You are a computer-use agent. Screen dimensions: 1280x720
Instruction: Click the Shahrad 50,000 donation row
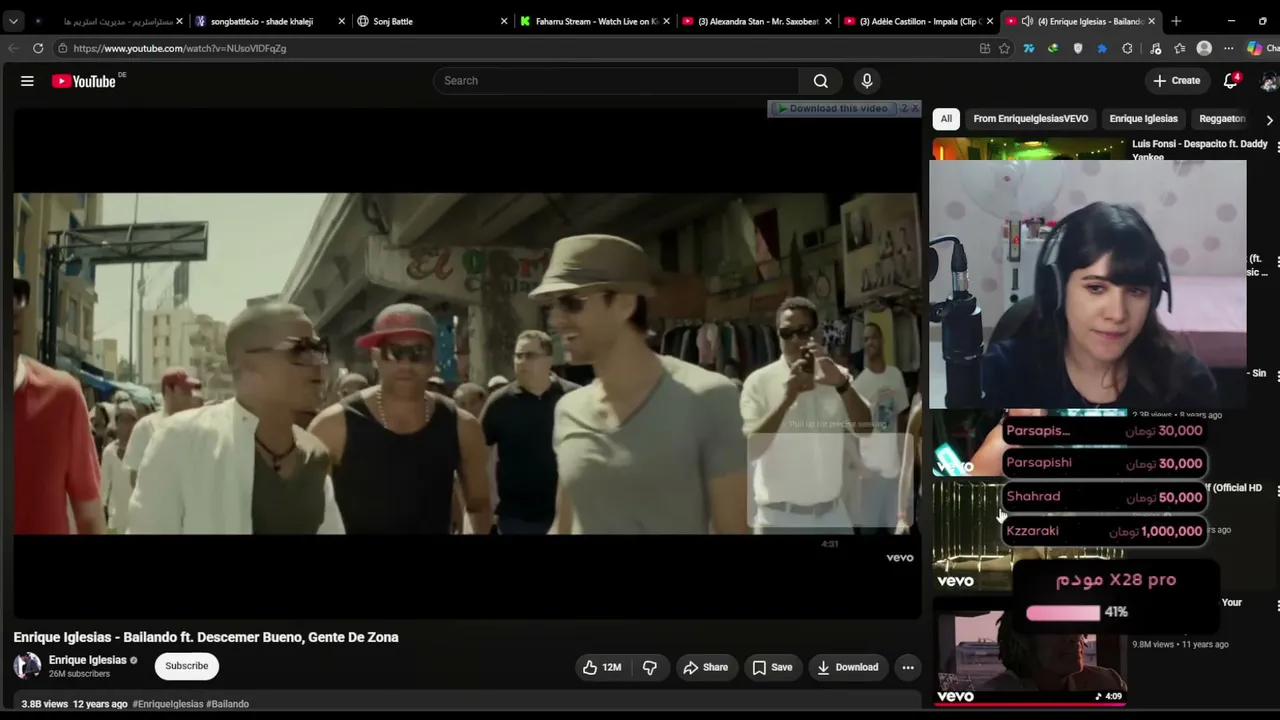pos(1104,497)
